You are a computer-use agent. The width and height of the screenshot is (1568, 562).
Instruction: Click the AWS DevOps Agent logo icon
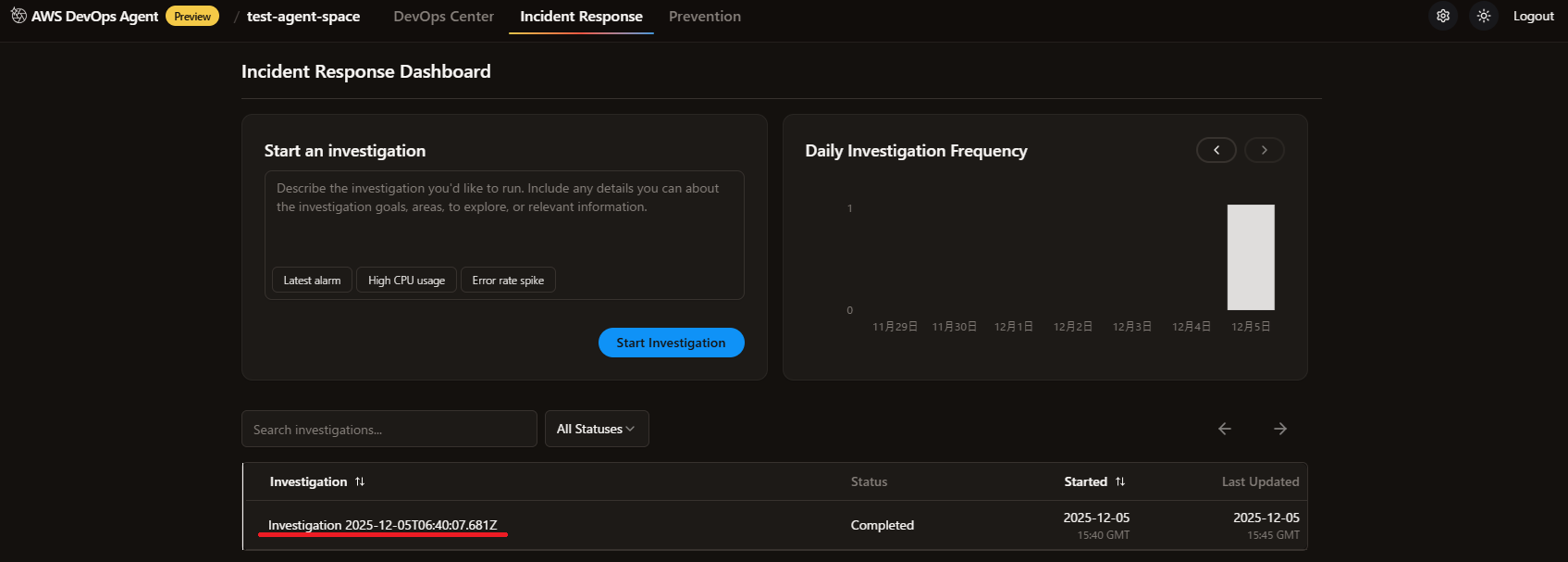(x=19, y=16)
